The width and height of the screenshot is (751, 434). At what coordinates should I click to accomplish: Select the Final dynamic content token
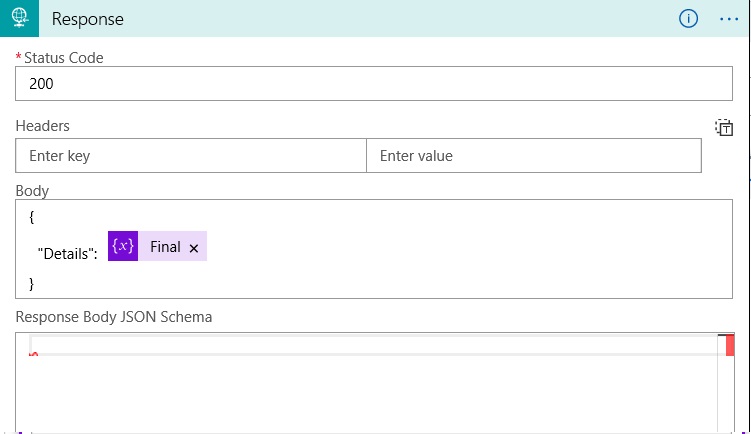[x=158, y=246]
